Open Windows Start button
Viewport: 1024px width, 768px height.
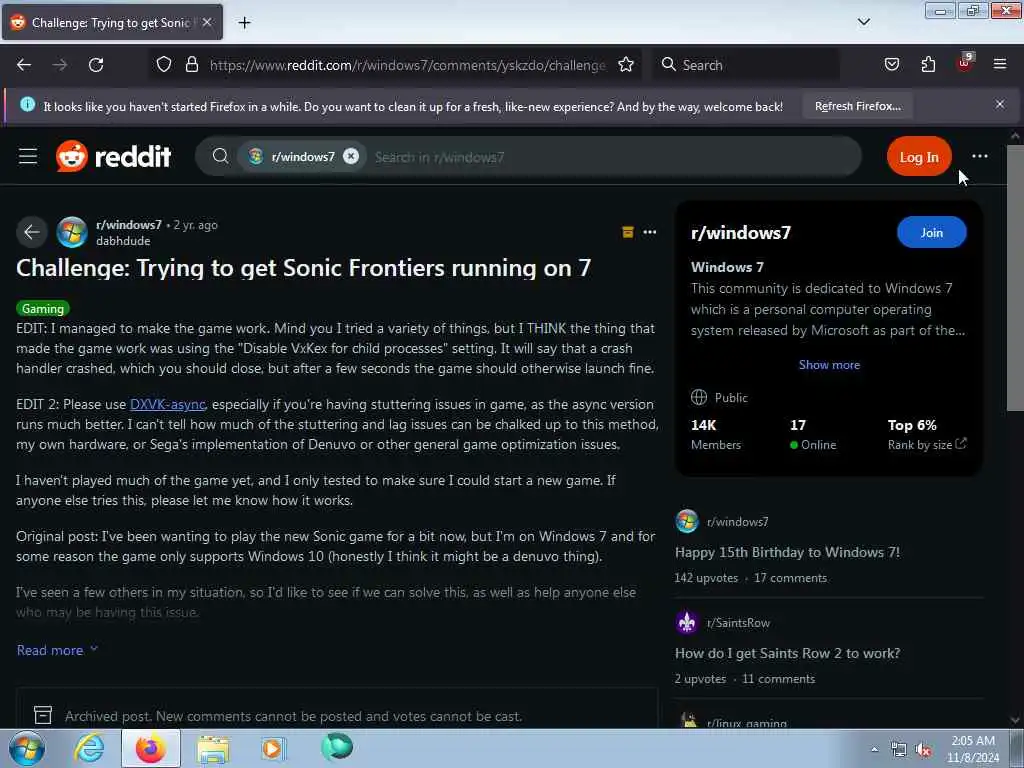point(26,748)
